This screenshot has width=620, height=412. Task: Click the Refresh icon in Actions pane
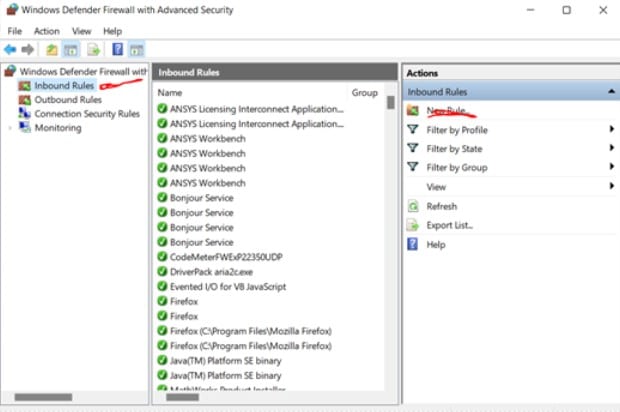click(x=412, y=206)
